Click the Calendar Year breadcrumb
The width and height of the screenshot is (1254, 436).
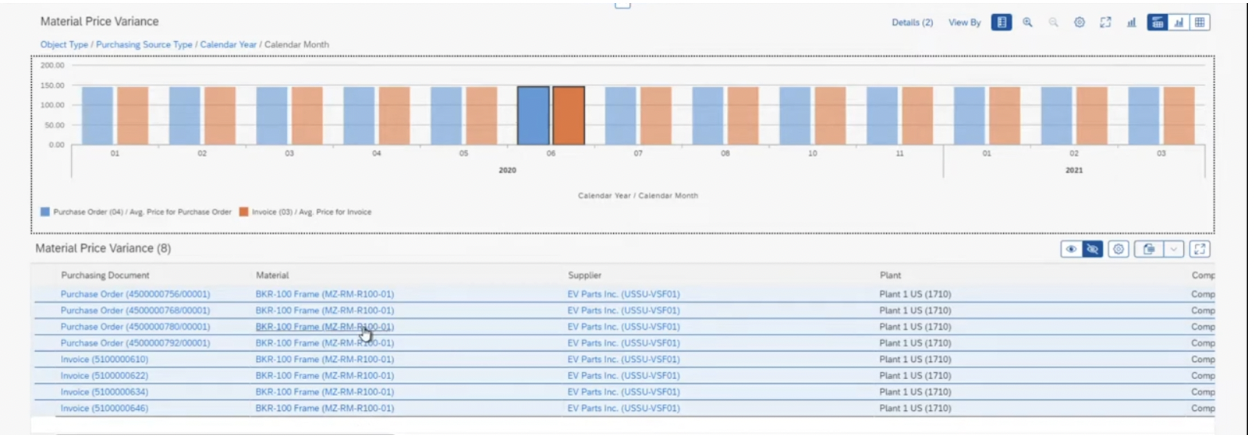[x=228, y=45]
